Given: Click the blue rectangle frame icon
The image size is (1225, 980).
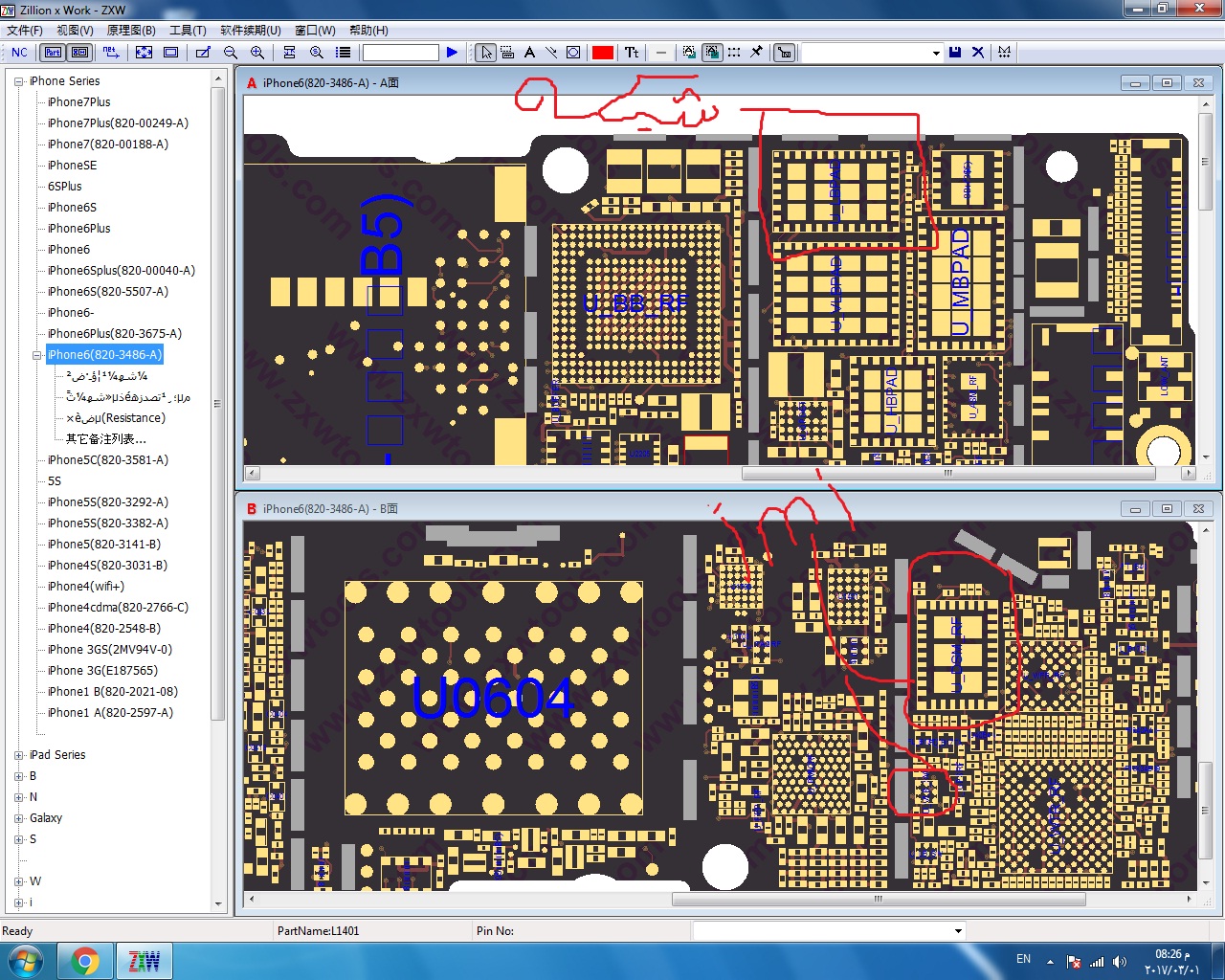Looking at the screenshot, I should 171,53.
